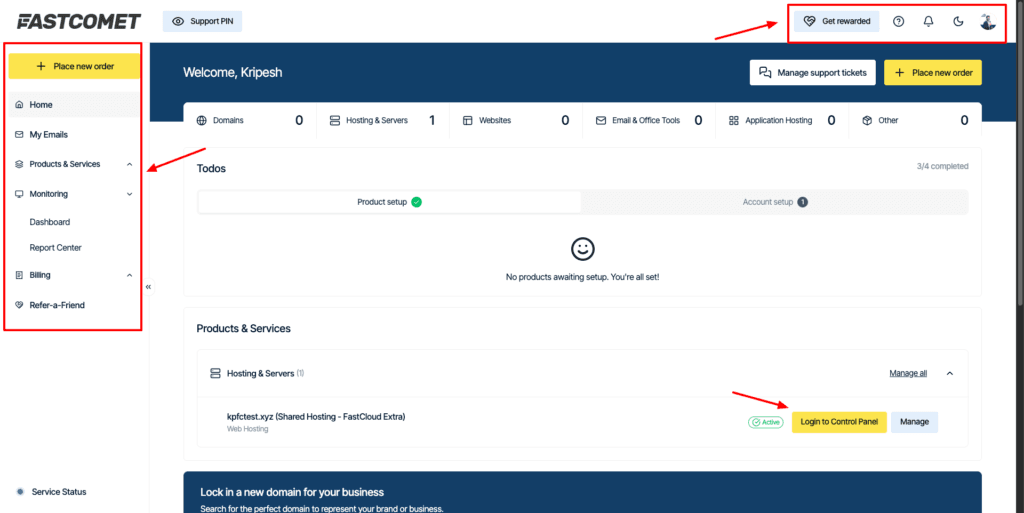Click the 3/4 completed text
The height and width of the screenshot is (513, 1024).
click(x=942, y=166)
